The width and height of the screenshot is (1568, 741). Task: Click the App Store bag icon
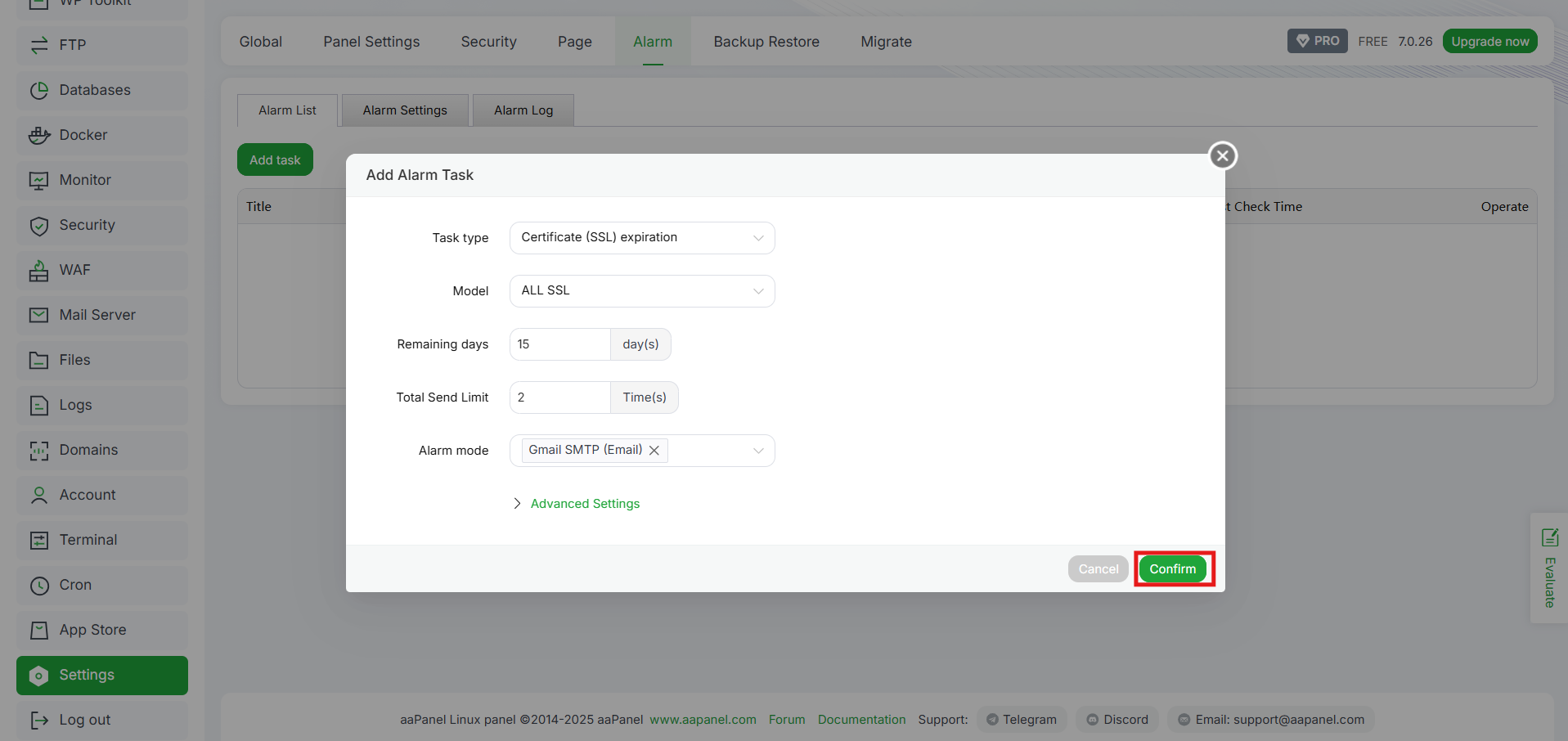tap(39, 630)
